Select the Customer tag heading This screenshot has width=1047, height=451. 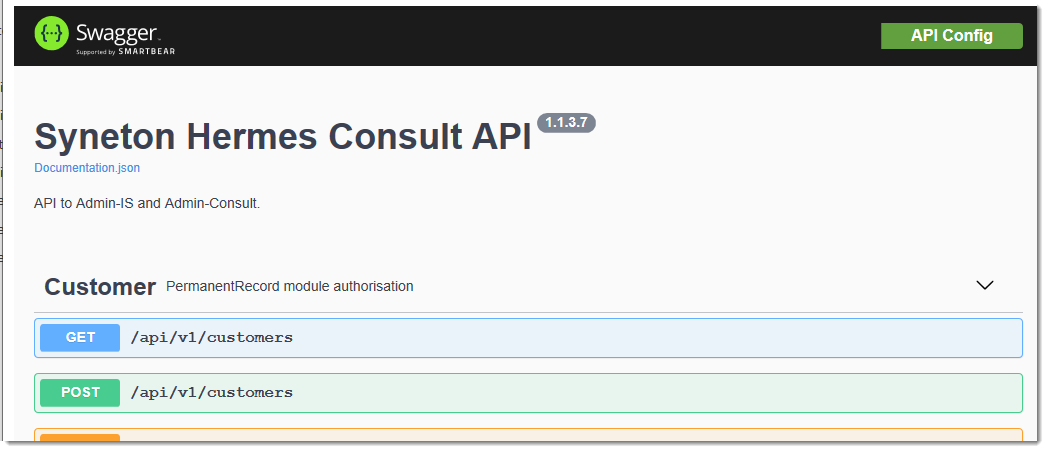click(100, 287)
